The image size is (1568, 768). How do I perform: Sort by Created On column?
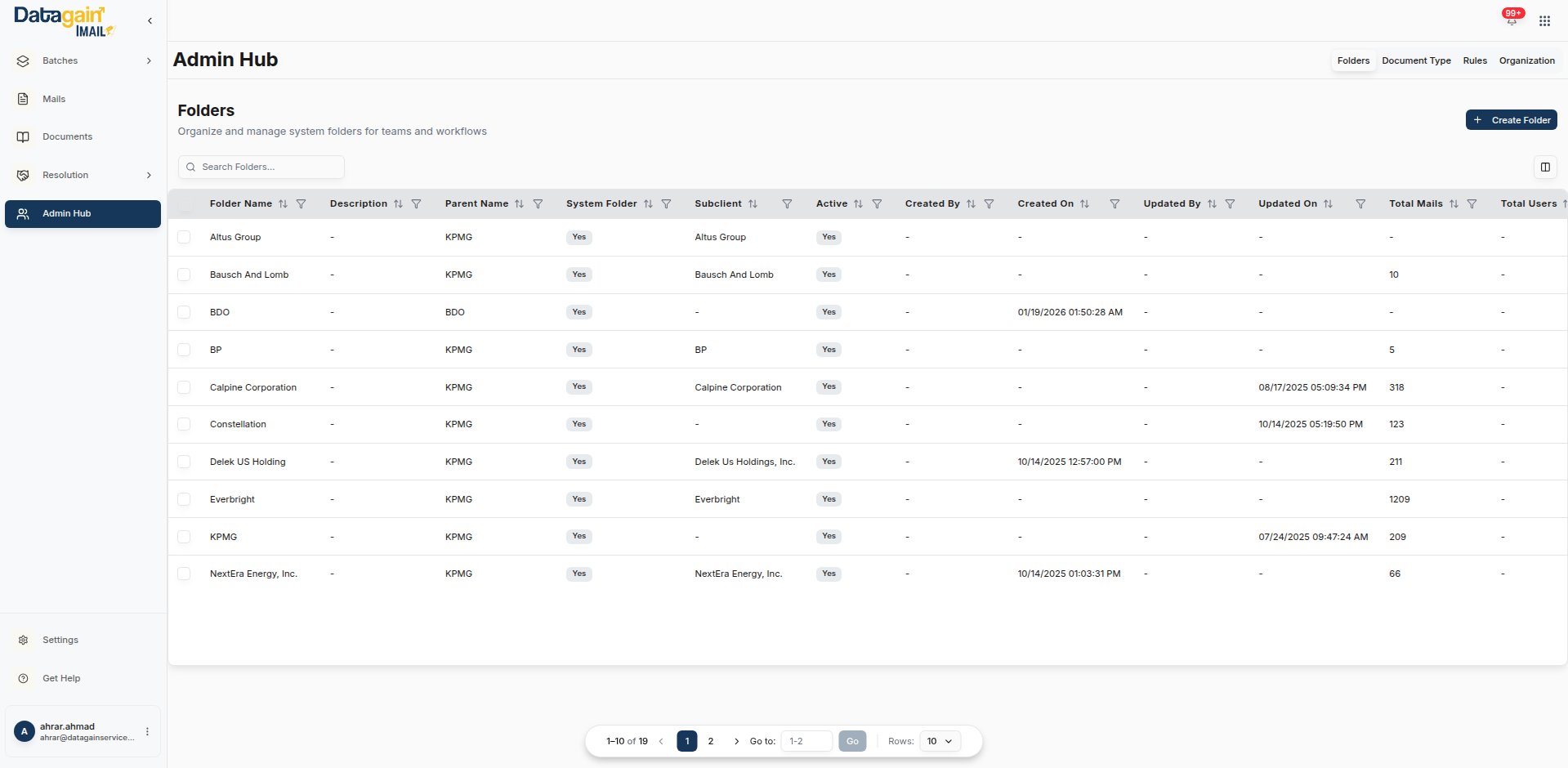[1084, 204]
